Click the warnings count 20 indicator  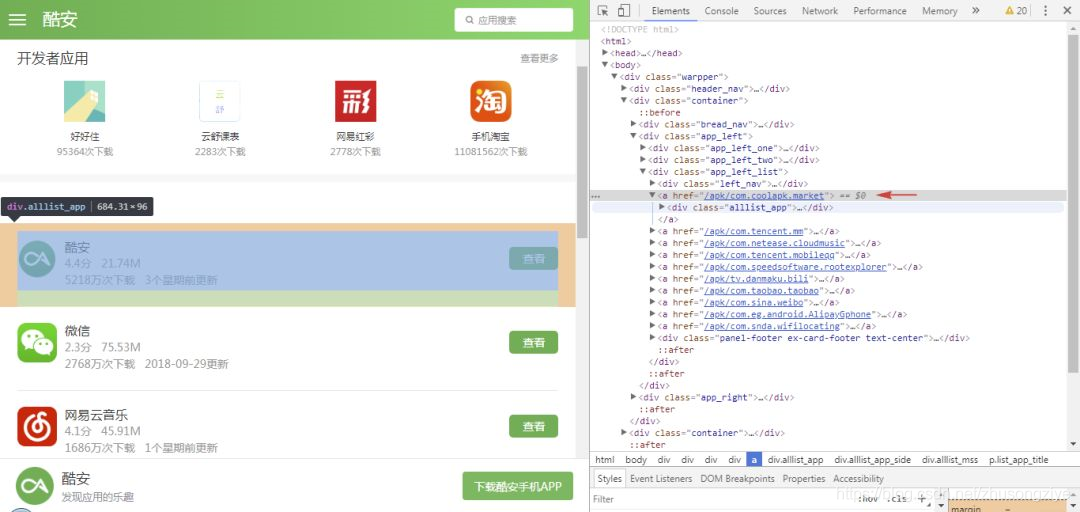1016,10
